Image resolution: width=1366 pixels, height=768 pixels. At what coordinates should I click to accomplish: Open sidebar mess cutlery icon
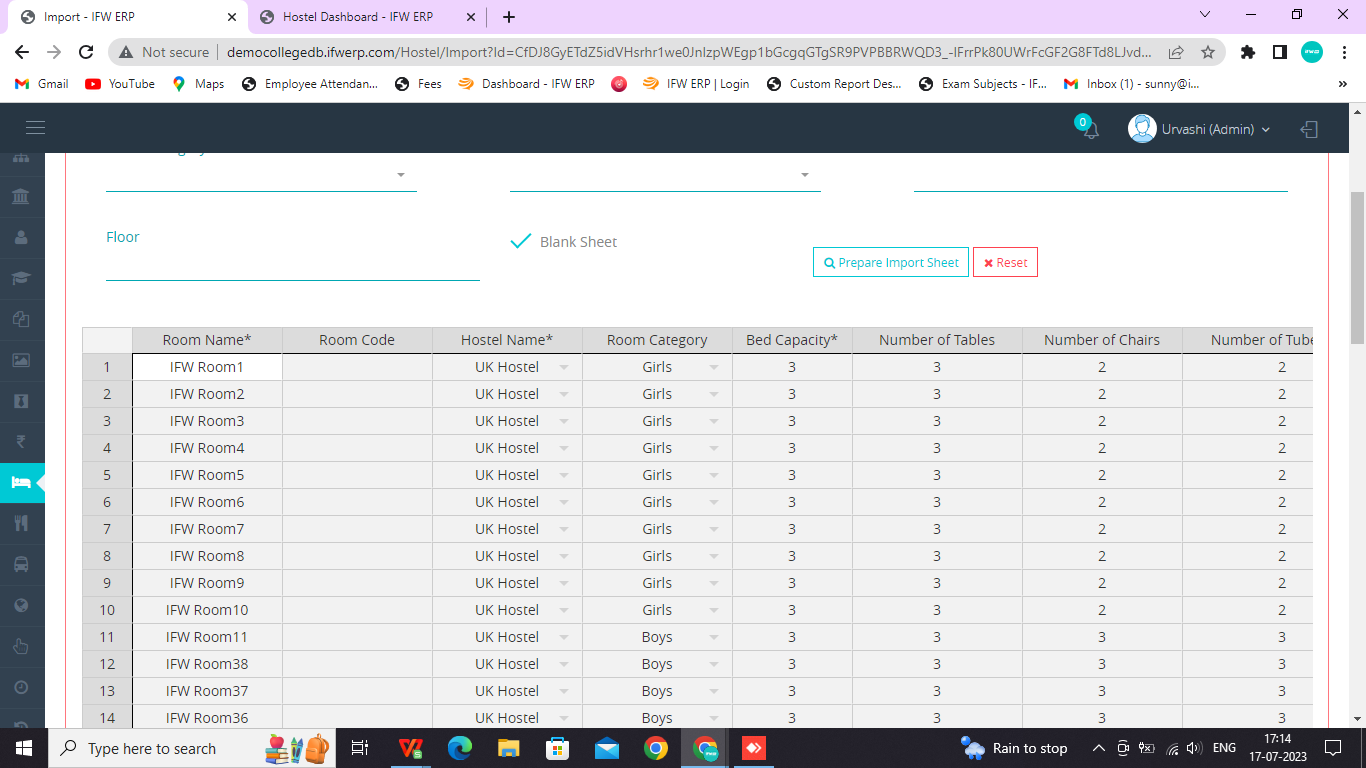pos(21,523)
